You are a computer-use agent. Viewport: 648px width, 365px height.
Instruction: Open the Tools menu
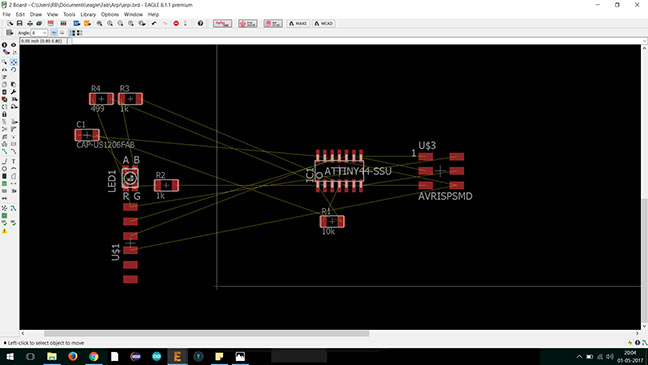coord(69,14)
